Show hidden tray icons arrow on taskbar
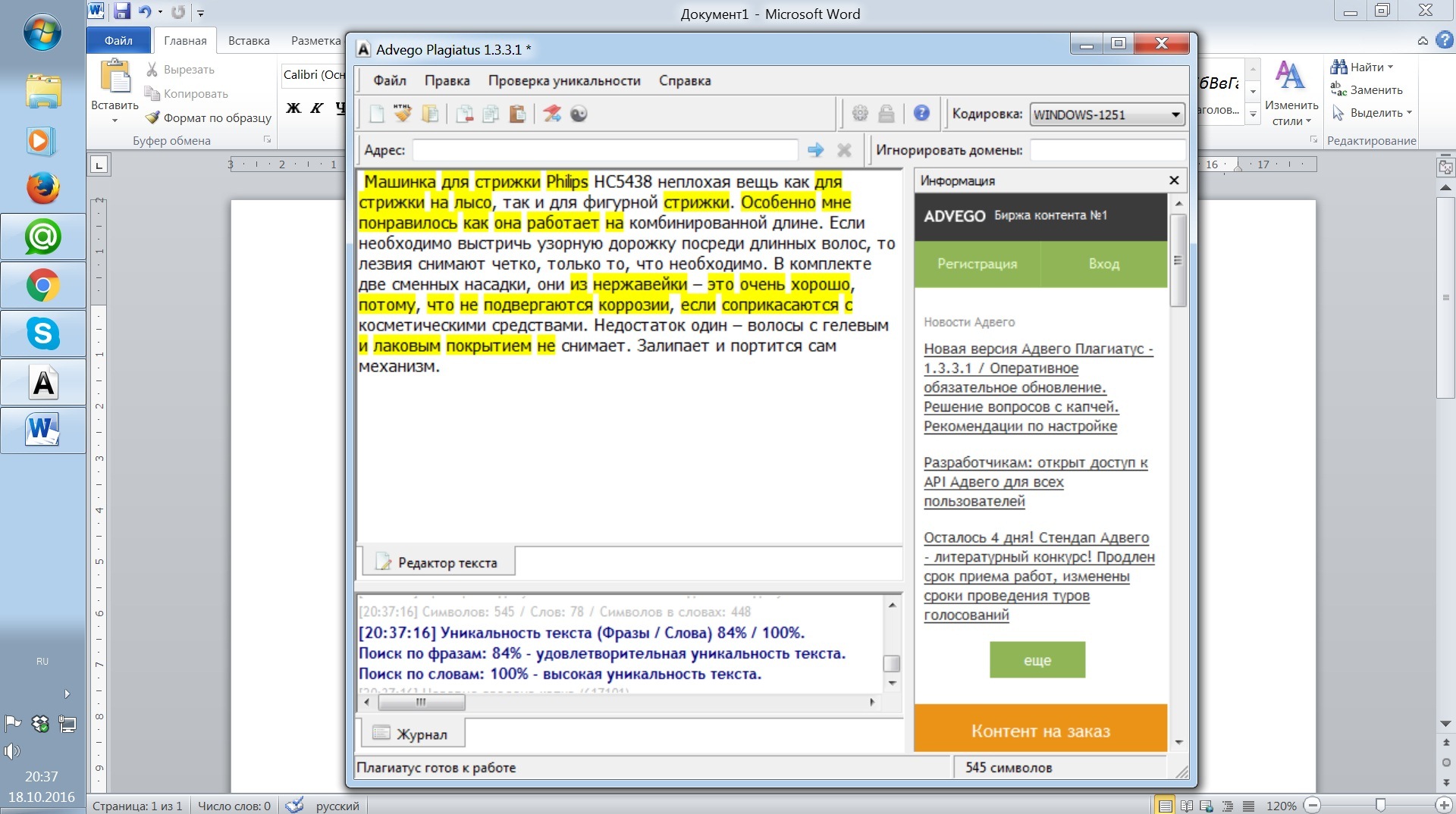Viewport: 1456px width, 814px height. (x=67, y=693)
